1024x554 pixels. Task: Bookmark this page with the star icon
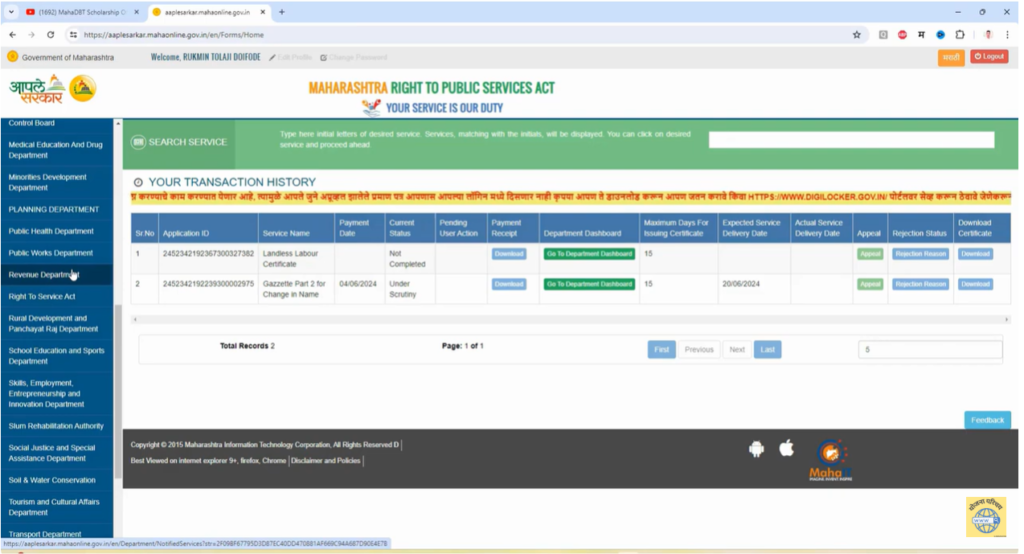[857, 34]
